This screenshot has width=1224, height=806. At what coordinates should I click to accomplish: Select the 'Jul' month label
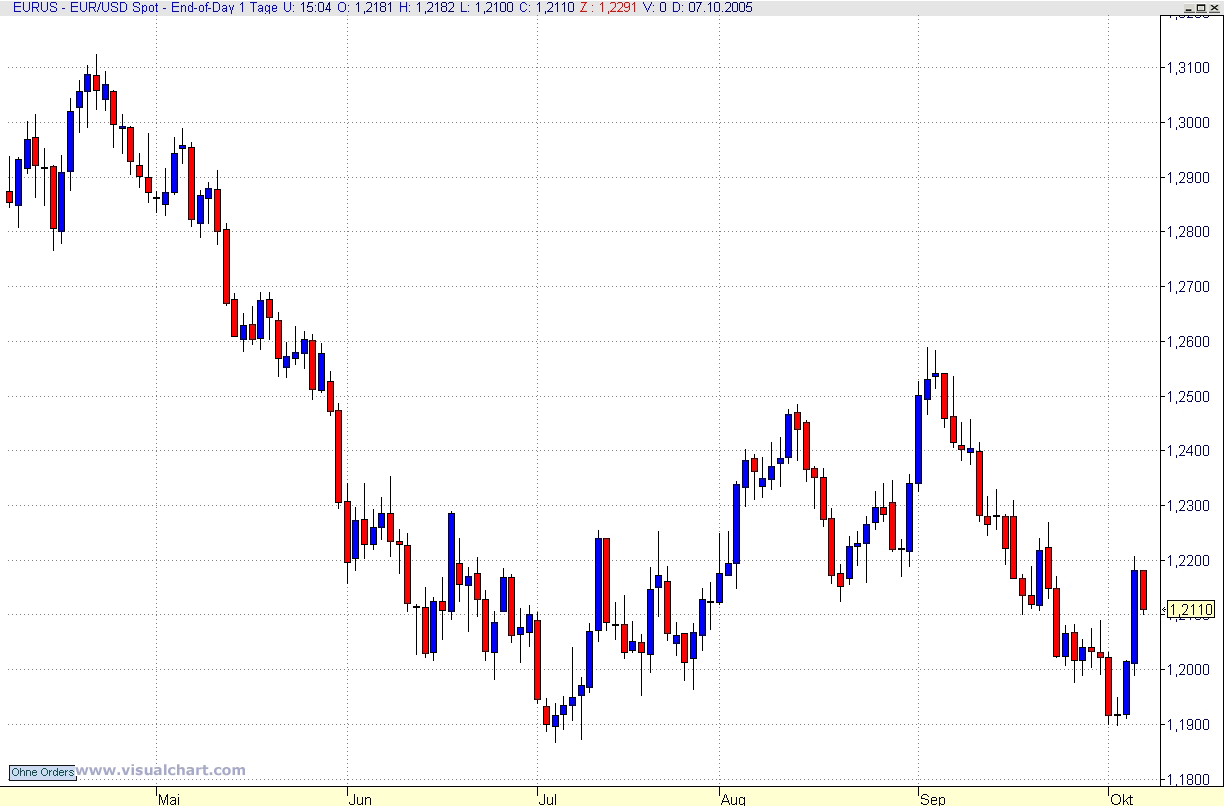[x=548, y=799]
